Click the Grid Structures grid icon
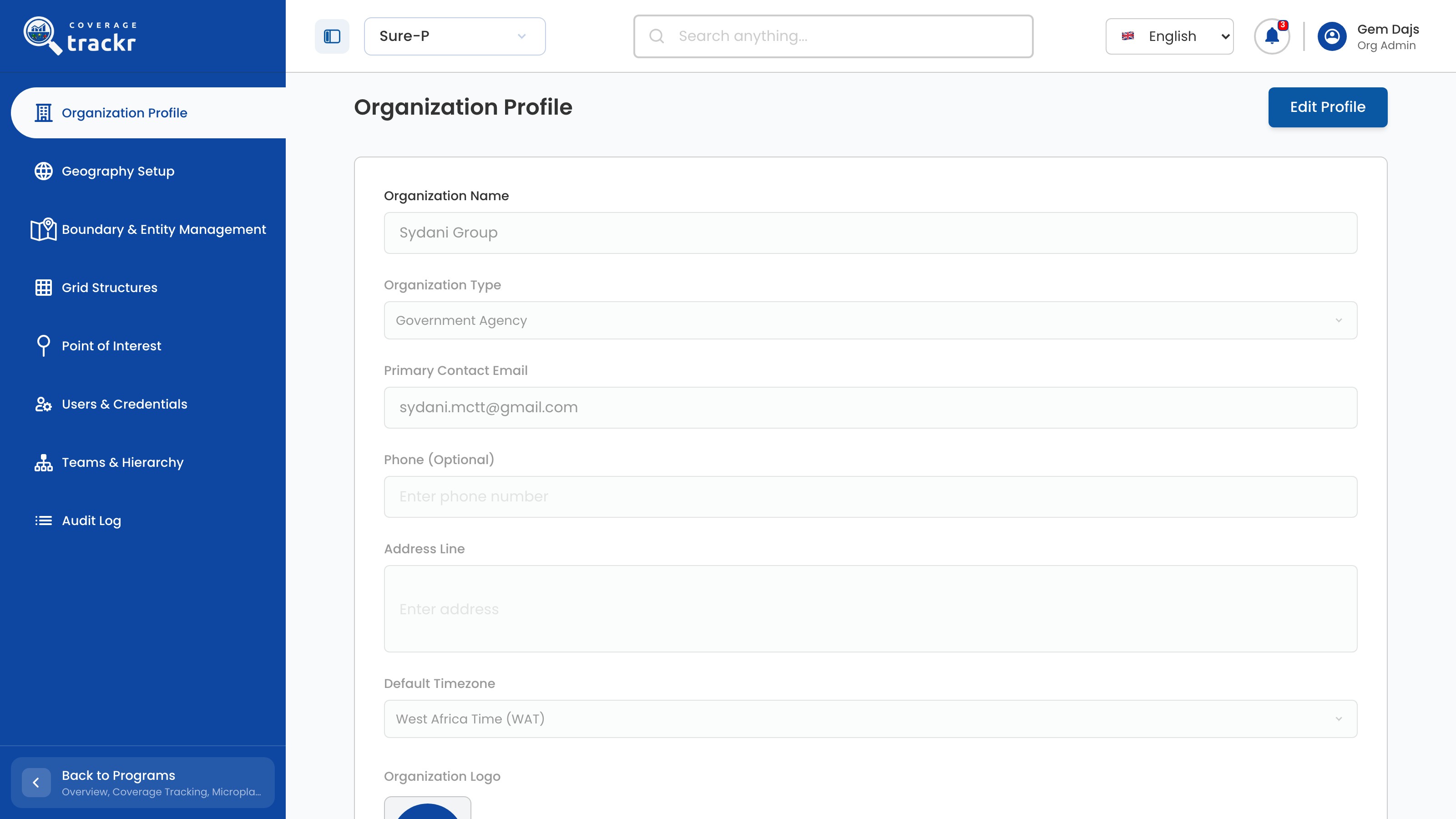The width and height of the screenshot is (1456, 819). 44,287
